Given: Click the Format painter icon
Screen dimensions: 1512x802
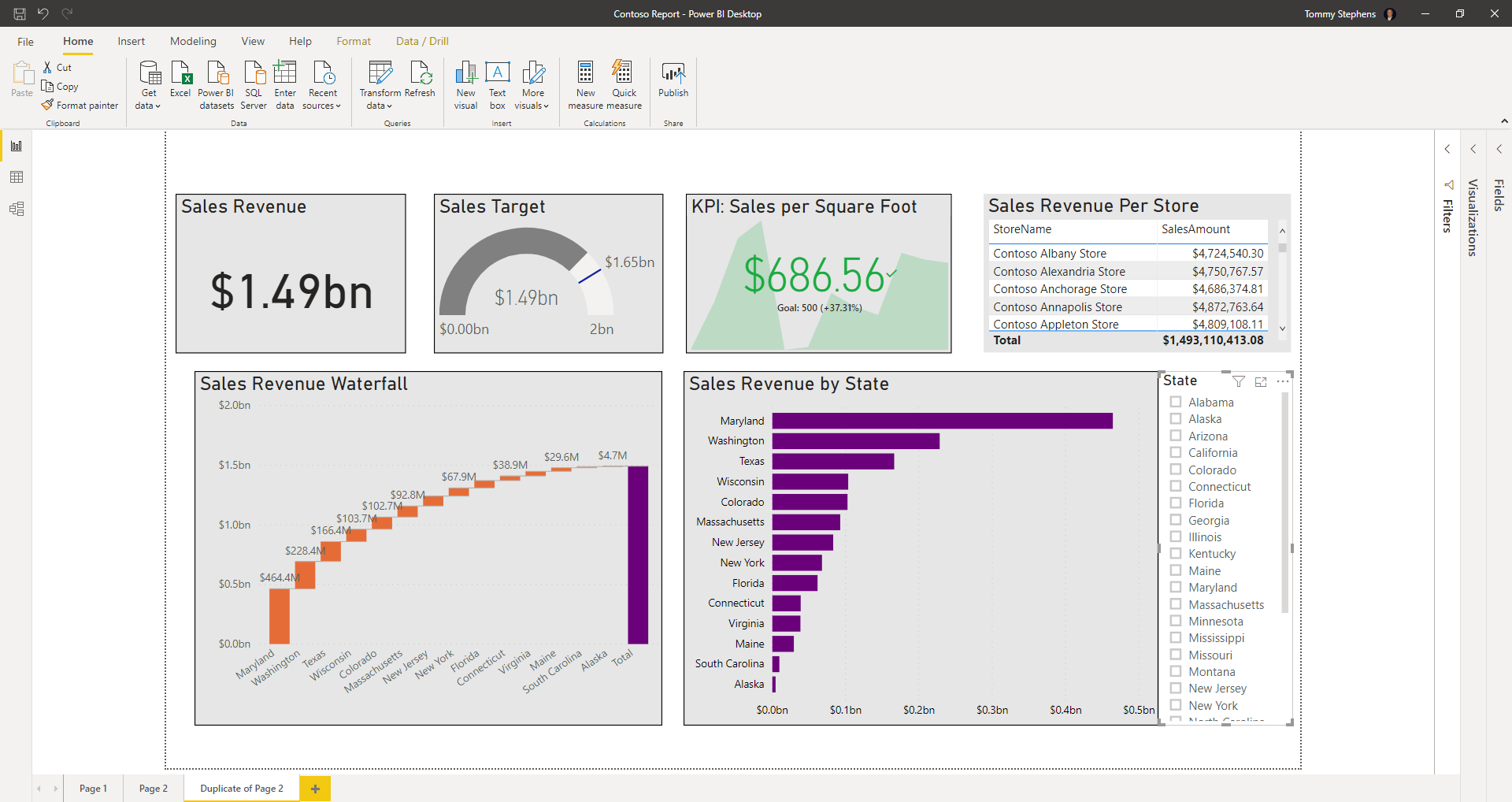Looking at the screenshot, I should (x=48, y=105).
